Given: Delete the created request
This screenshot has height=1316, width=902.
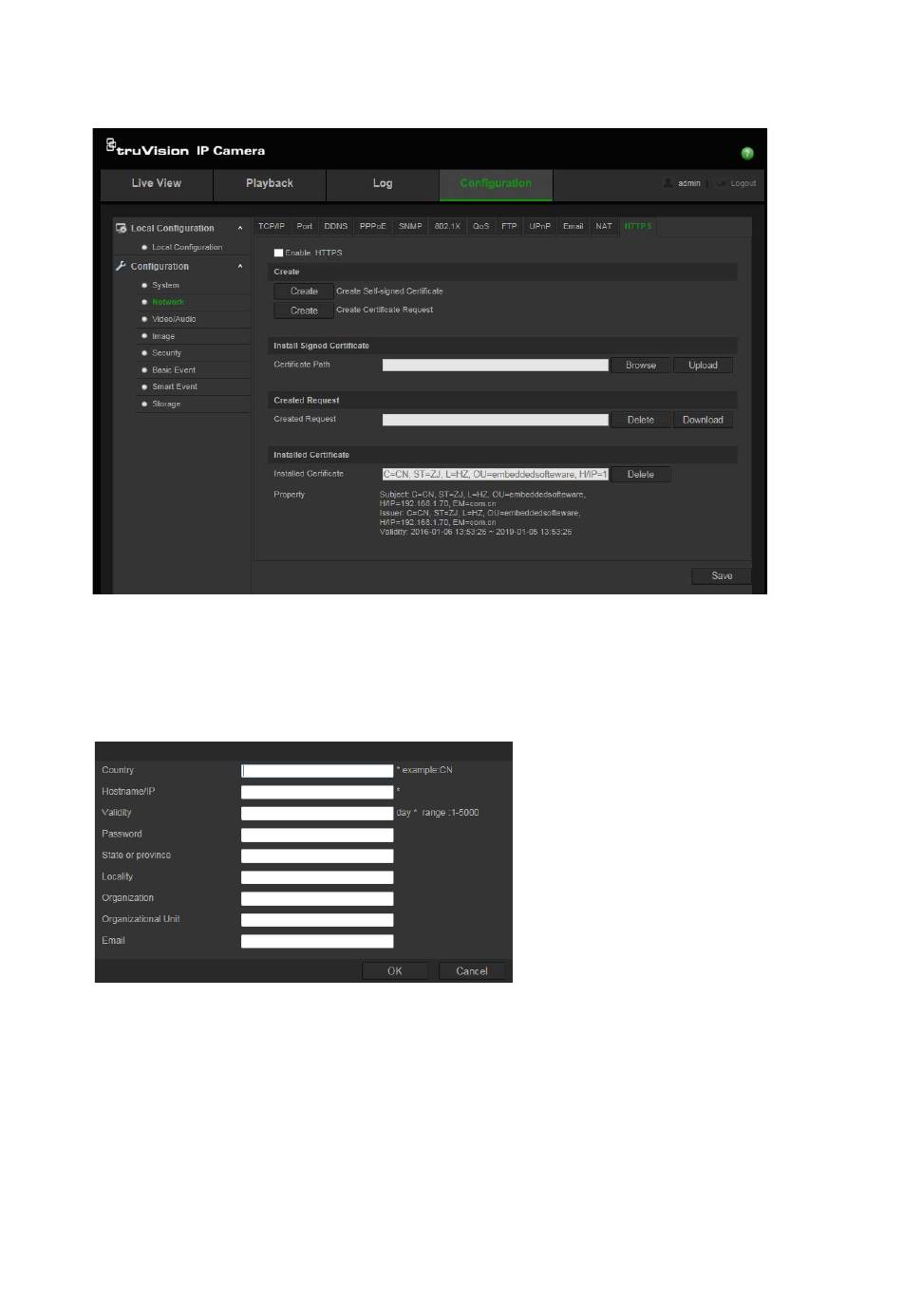Looking at the screenshot, I should 641,420.
